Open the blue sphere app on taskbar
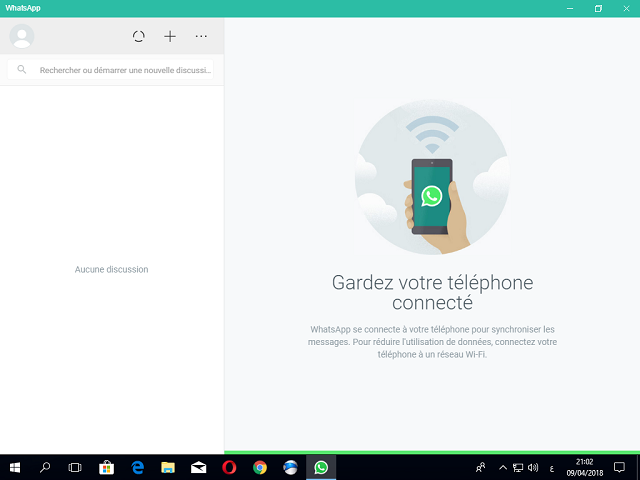Viewport: 640px width, 480px height. tap(290, 467)
